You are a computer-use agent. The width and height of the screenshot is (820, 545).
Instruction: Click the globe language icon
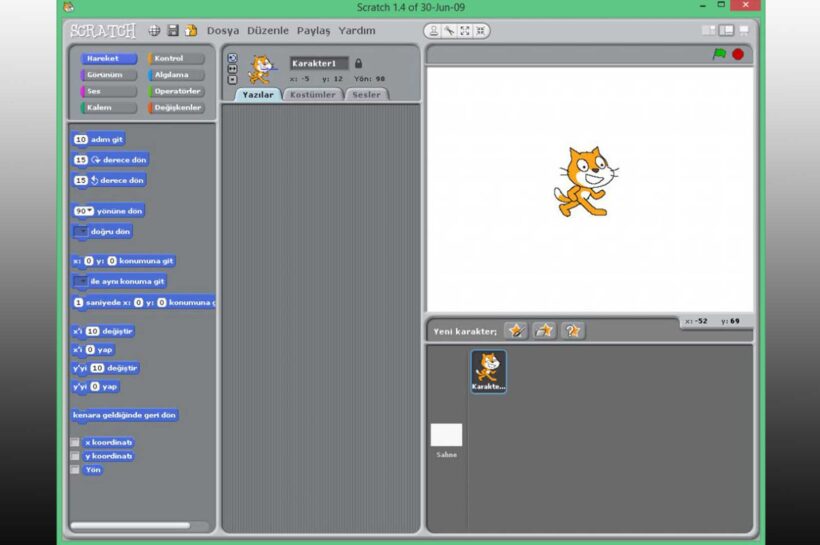coord(154,30)
